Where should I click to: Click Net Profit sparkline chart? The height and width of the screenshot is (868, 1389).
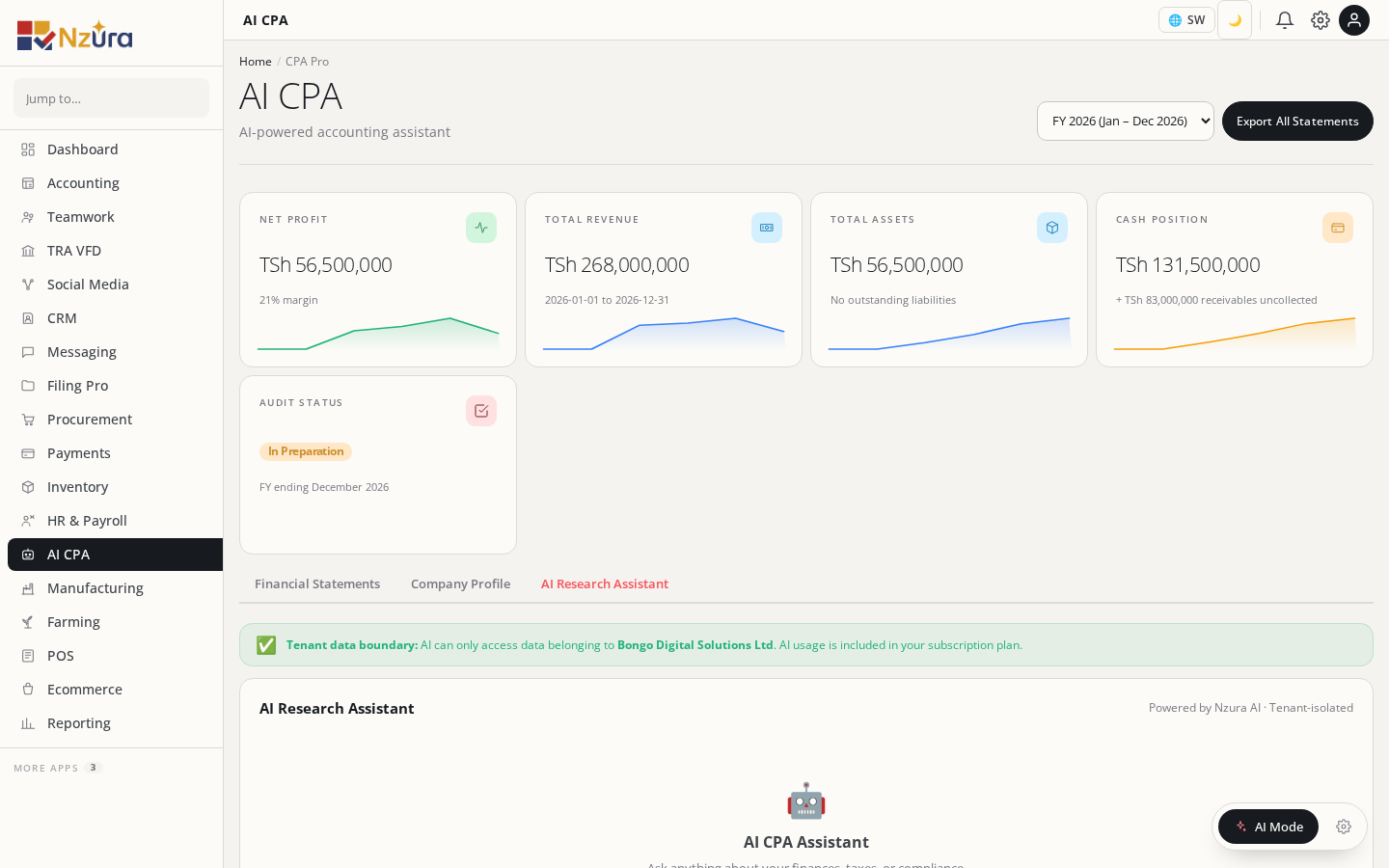pyautogui.click(x=378, y=333)
